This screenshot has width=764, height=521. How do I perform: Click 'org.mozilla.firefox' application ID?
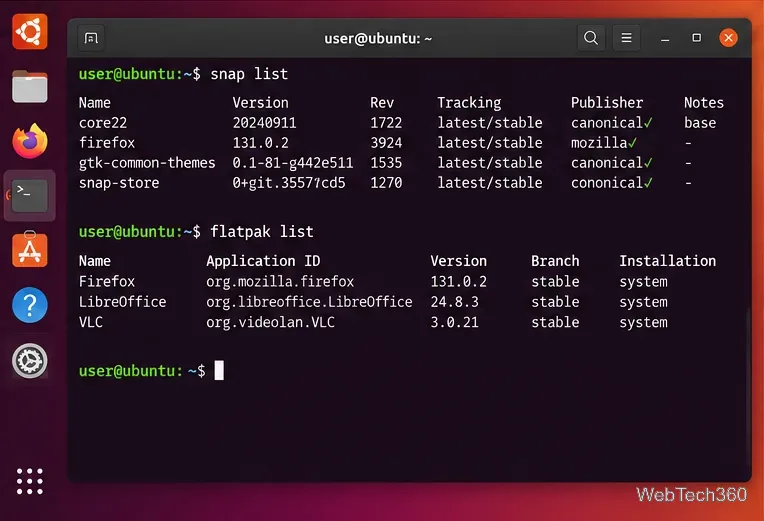click(280, 282)
